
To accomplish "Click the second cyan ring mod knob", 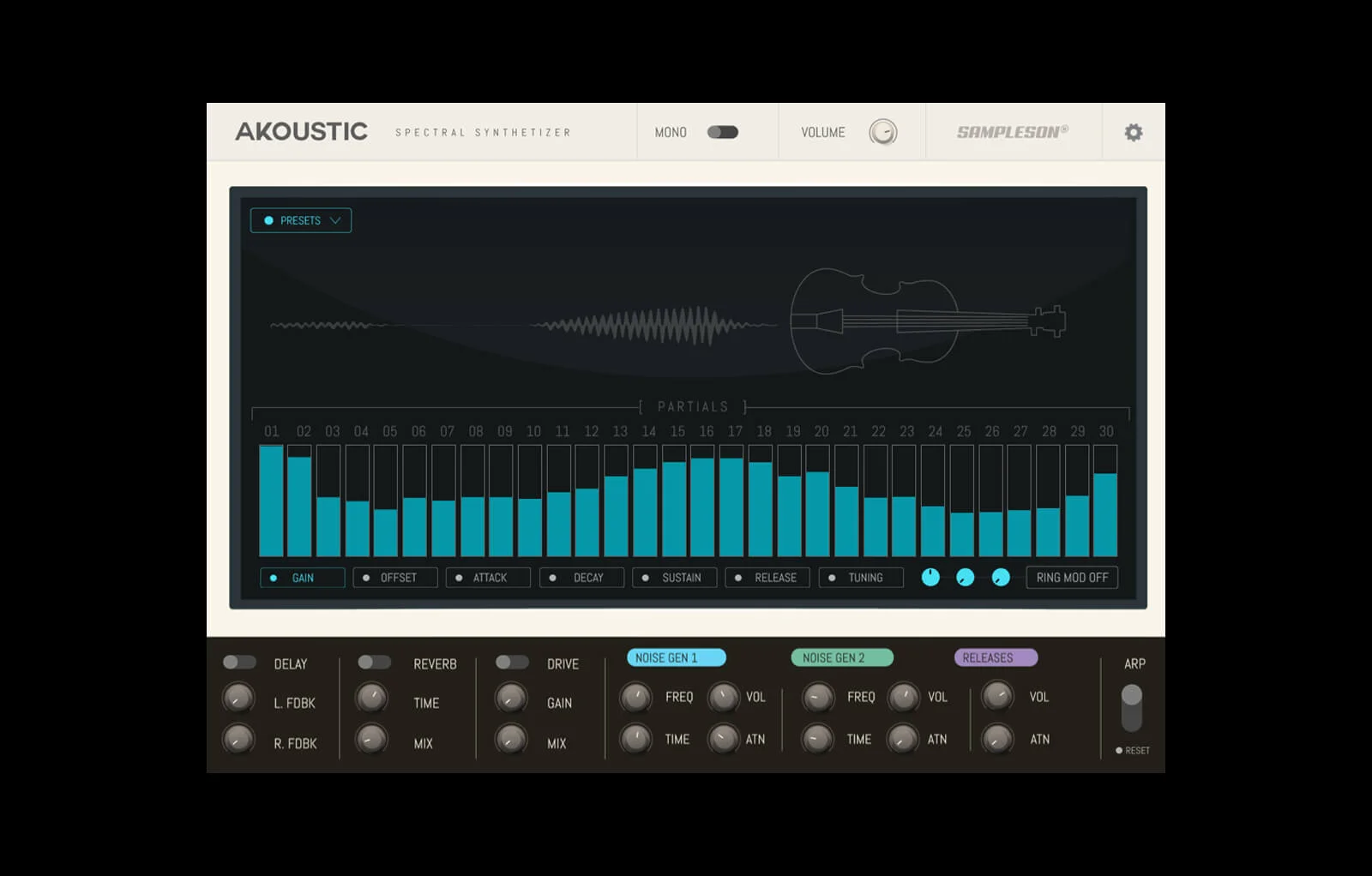I will click(x=966, y=578).
